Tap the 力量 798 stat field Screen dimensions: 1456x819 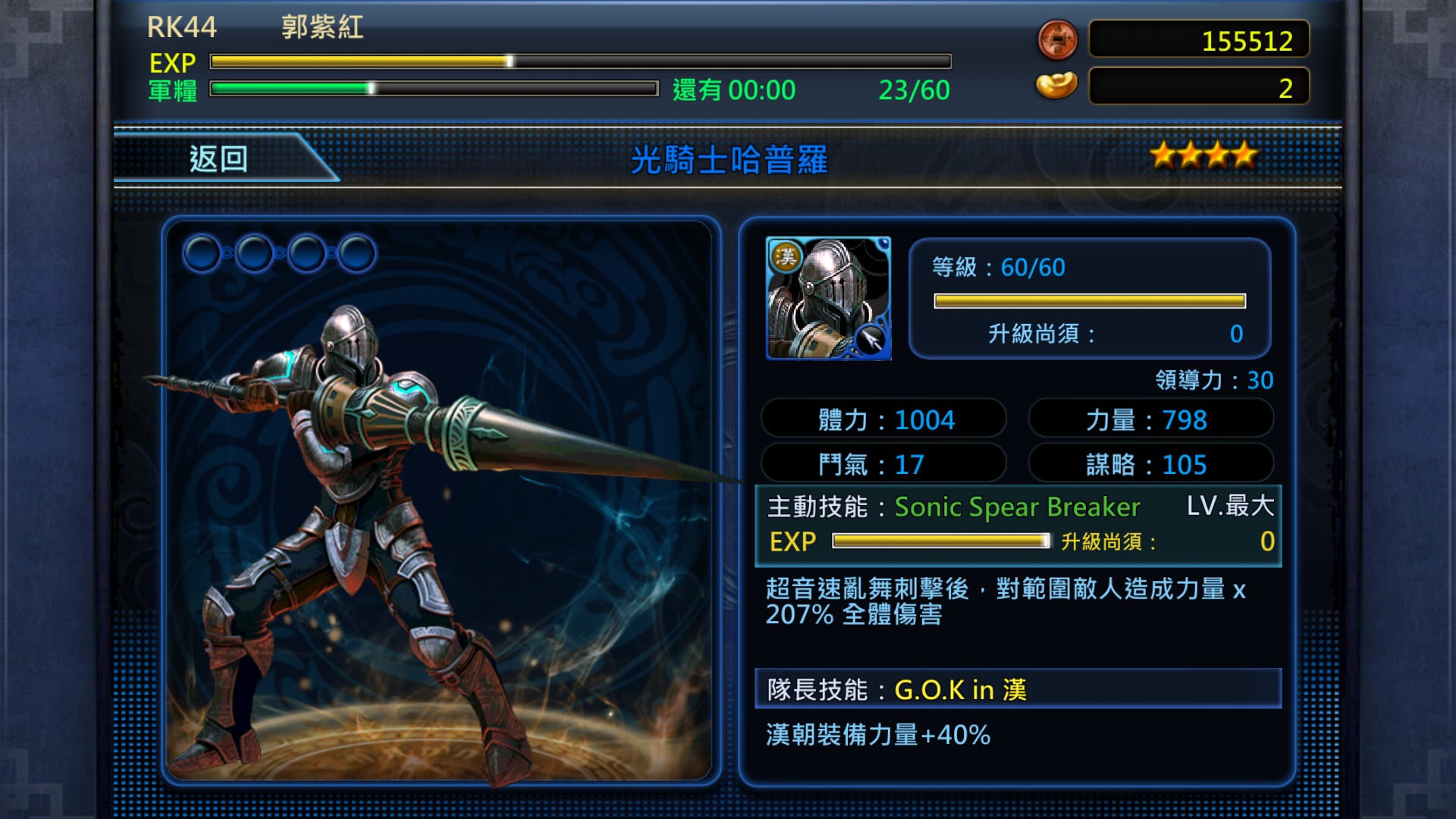1150,419
